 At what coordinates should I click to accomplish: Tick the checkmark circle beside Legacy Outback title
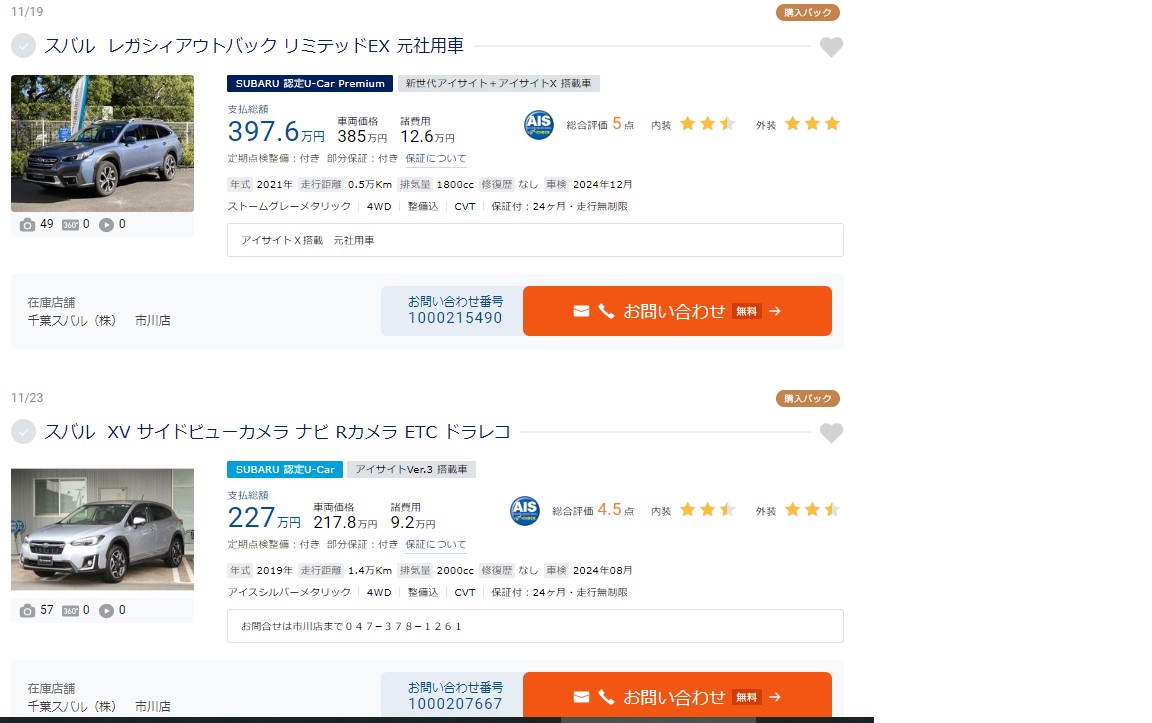pos(24,46)
